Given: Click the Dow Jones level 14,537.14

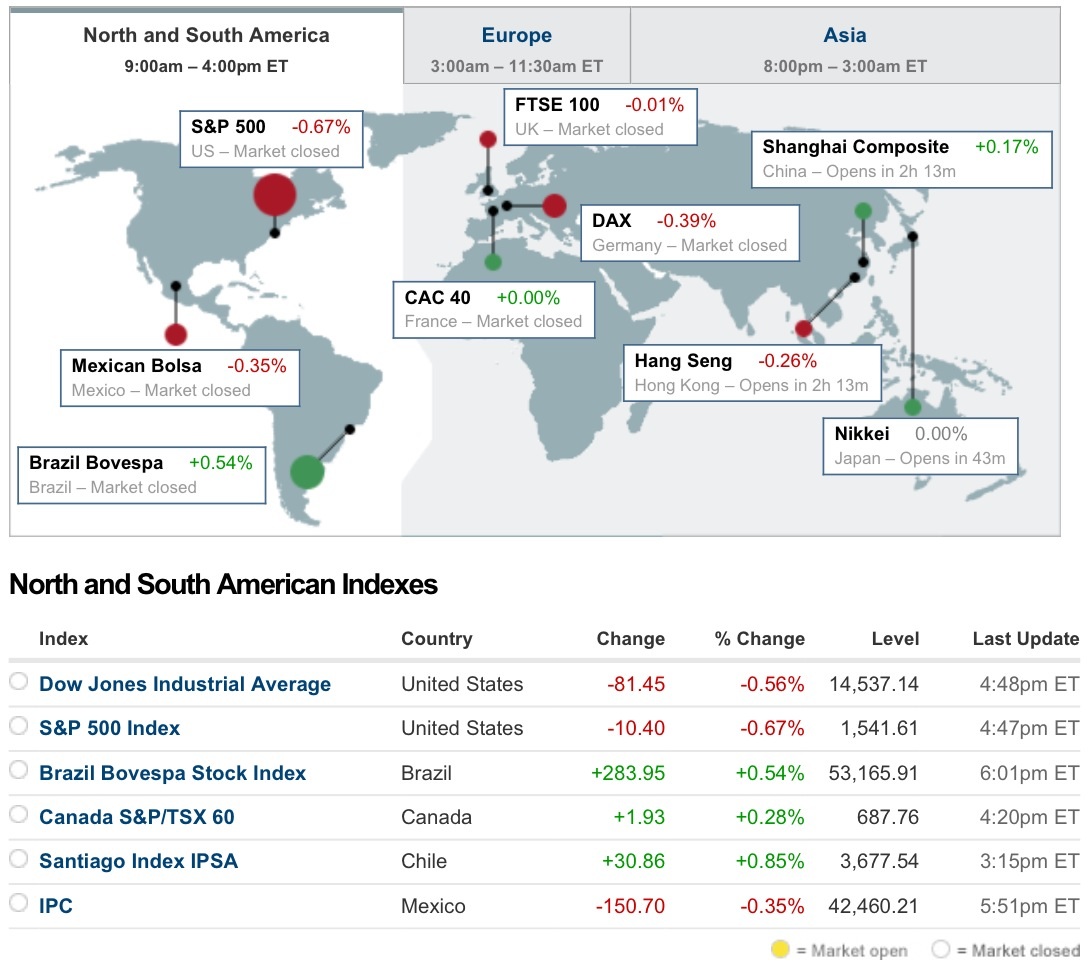Looking at the screenshot, I should click(x=874, y=684).
